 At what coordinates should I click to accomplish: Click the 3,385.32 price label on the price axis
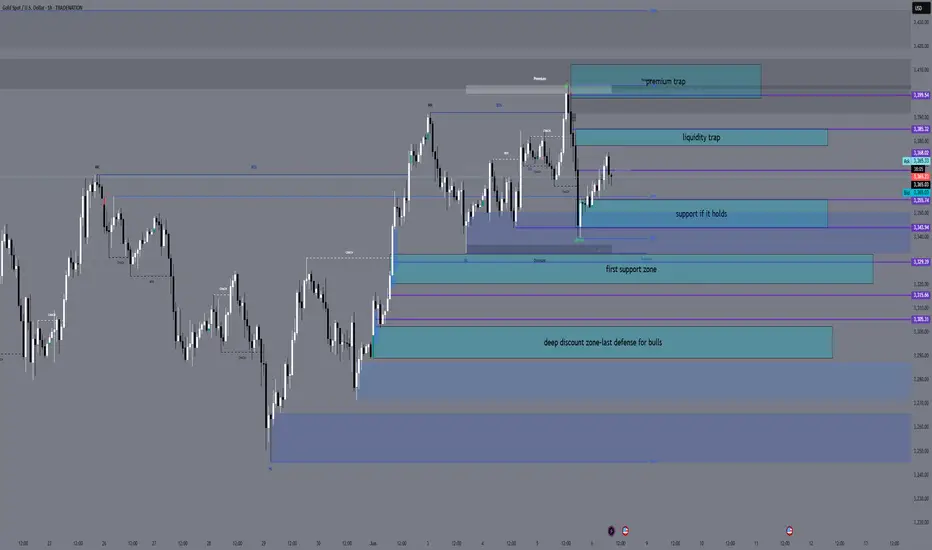921,129
